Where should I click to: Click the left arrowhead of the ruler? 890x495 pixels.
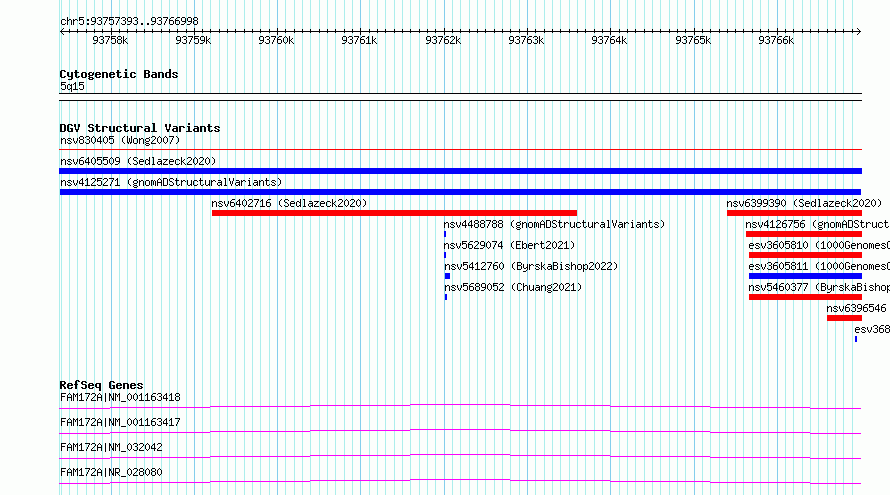tap(62, 31)
